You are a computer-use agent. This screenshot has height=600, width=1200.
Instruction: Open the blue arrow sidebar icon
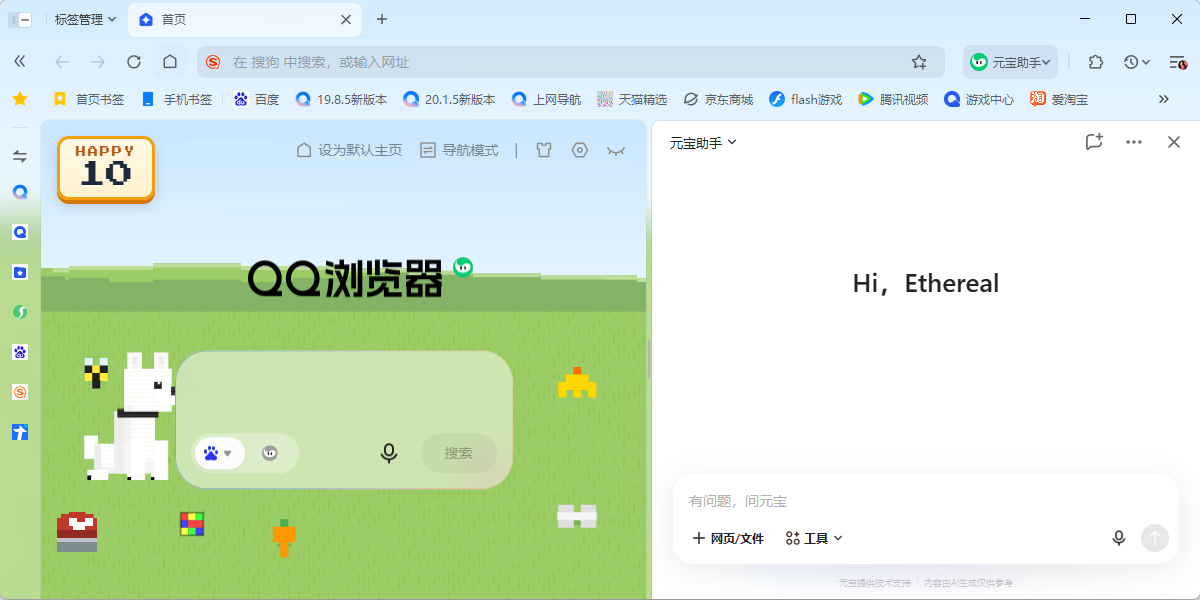click(20, 432)
